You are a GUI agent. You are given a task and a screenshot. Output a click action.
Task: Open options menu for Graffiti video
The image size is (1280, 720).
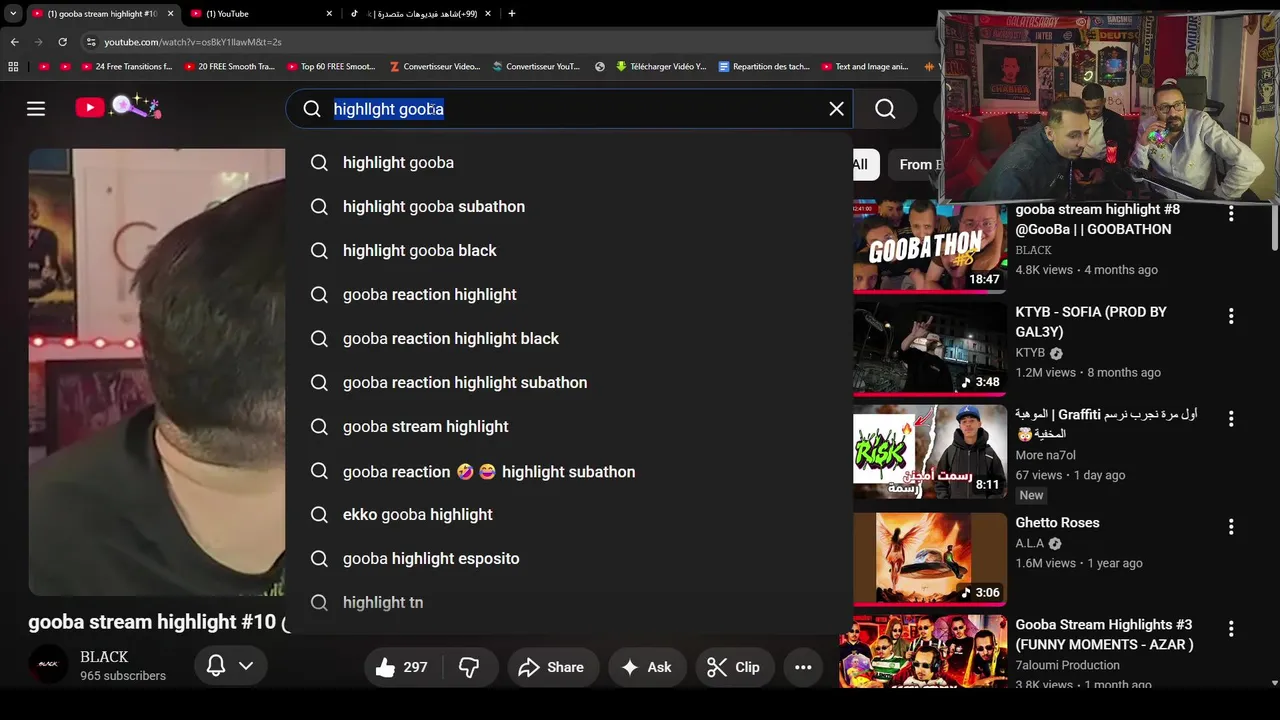click(1231, 418)
